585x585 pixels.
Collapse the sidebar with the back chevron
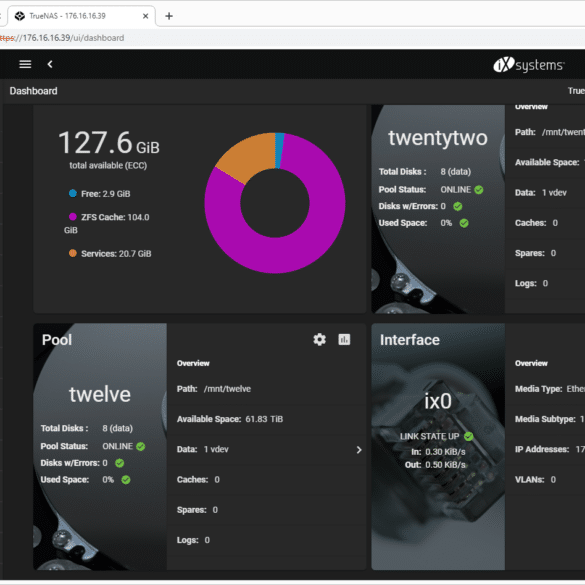point(50,64)
